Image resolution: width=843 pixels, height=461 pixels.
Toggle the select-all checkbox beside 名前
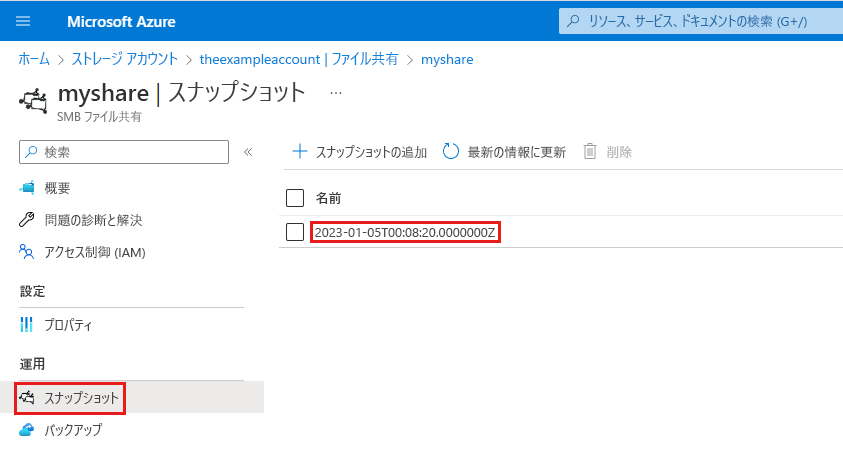[x=295, y=198]
